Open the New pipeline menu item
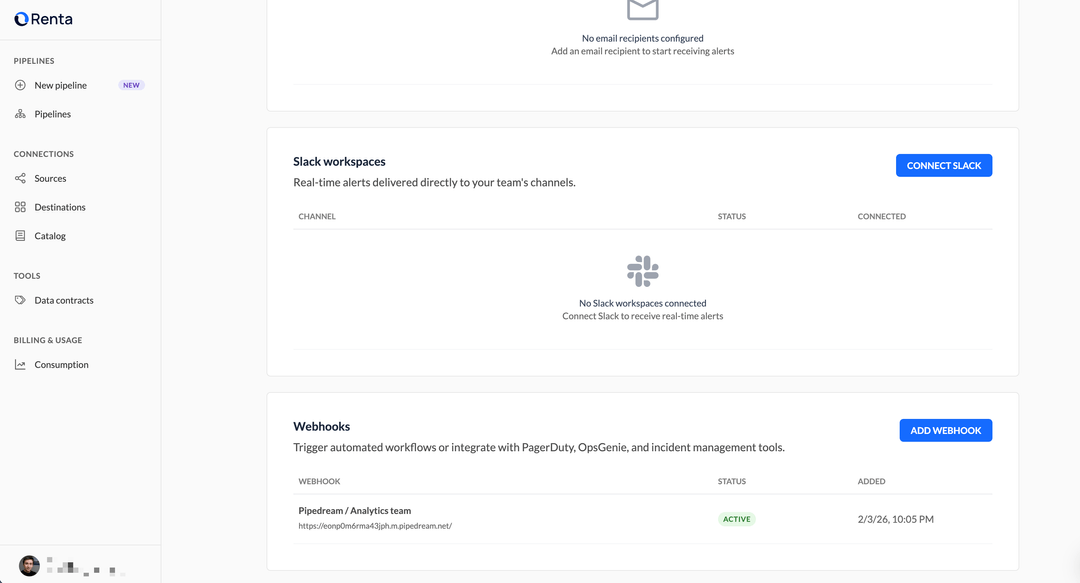 tap(60, 85)
